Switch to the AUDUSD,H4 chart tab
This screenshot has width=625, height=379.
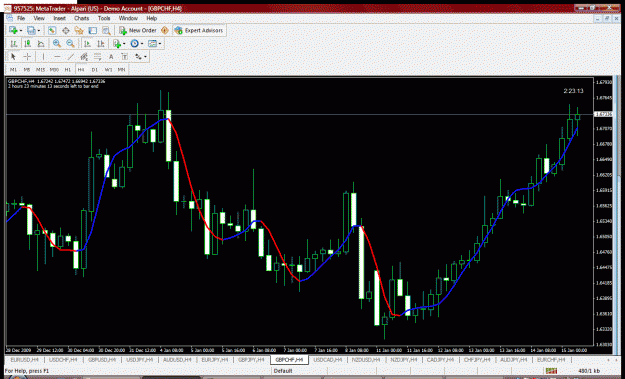point(177,359)
